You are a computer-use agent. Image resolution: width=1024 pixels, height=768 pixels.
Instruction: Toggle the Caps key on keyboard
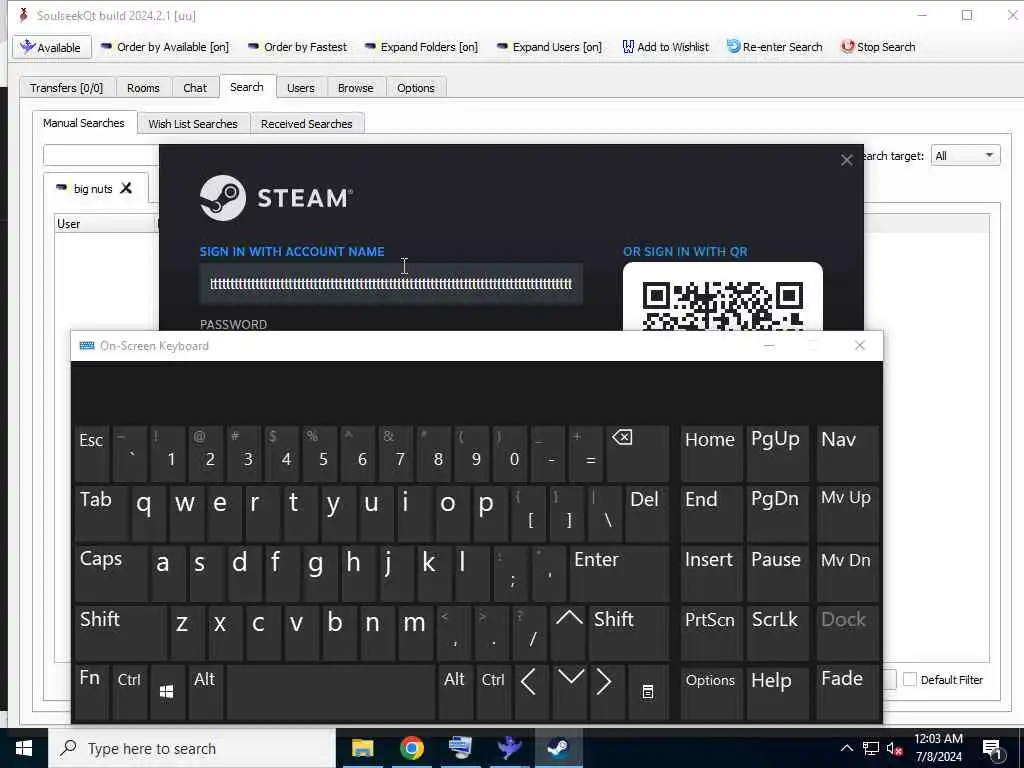[x=111, y=573]
